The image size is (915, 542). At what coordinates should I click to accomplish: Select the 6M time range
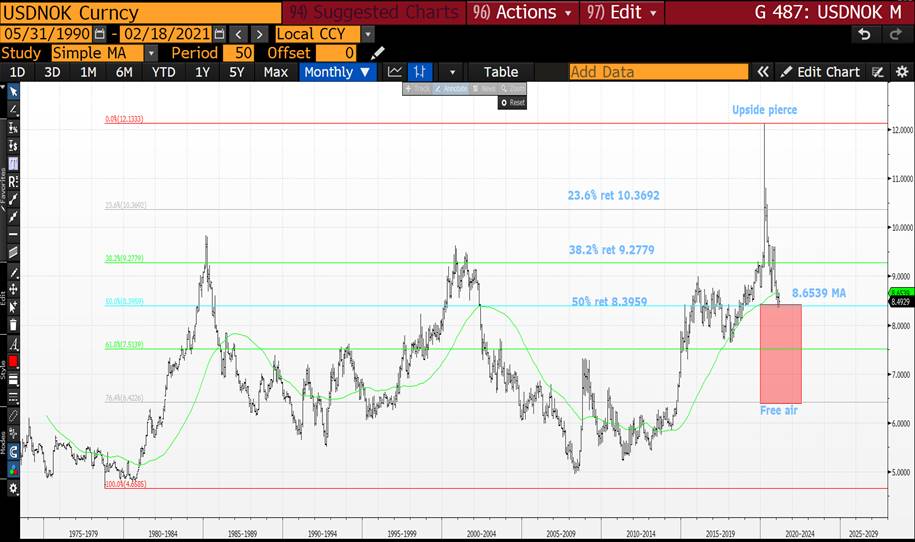(x=124, y=72)
